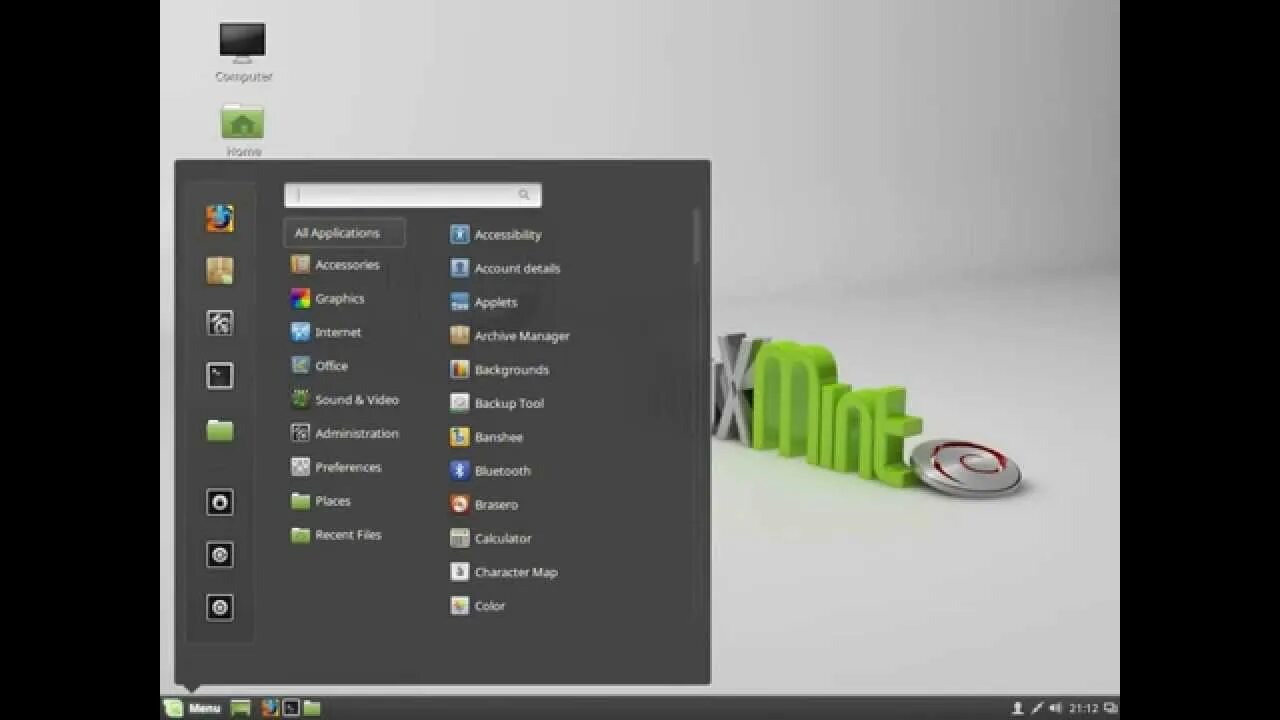Open Software Manager in the favorites sidebar
Image resolution: width=1280 pixels, height=720 pixels.
point(220,271)
